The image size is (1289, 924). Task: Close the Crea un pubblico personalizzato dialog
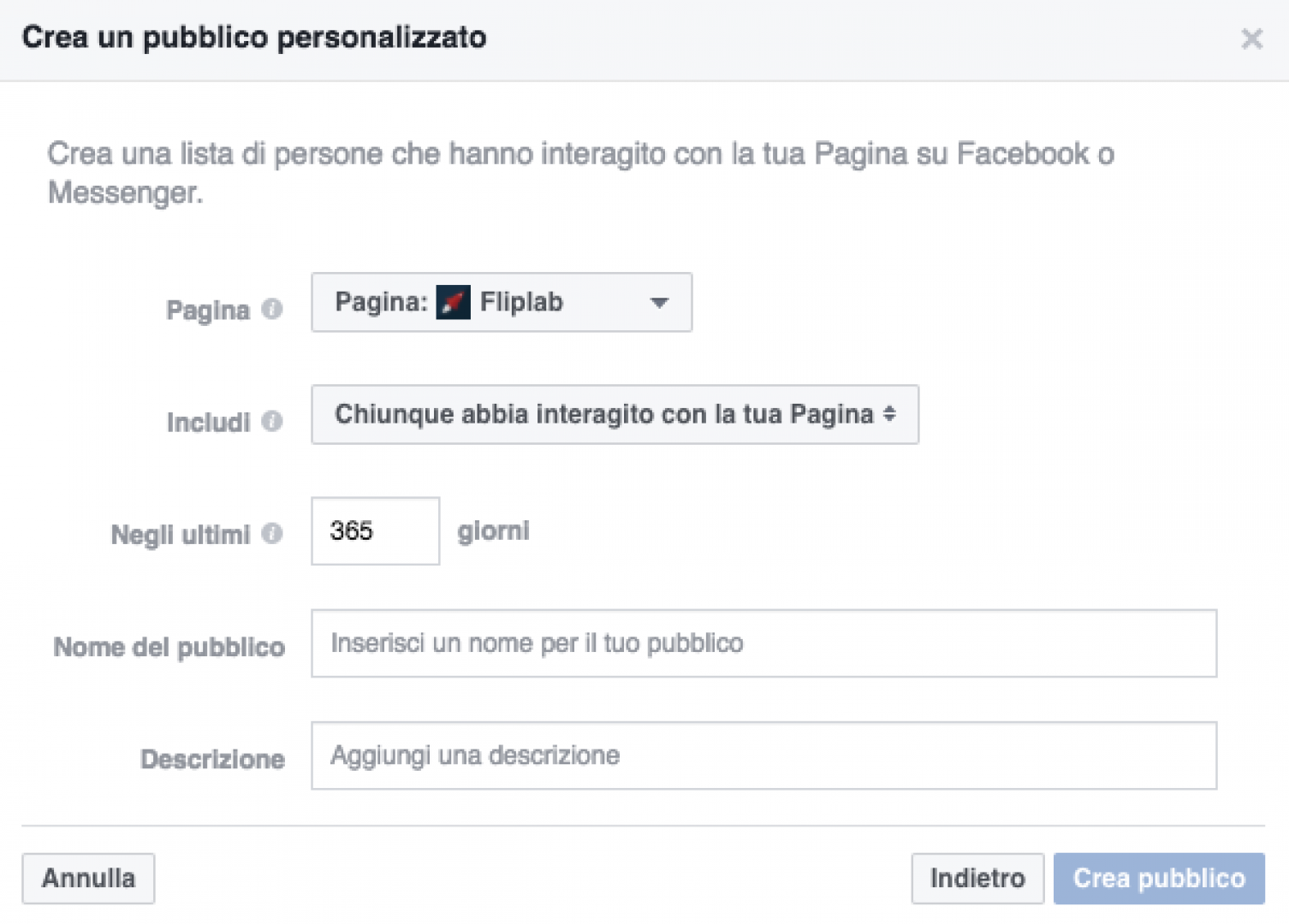click(1251, 38)
